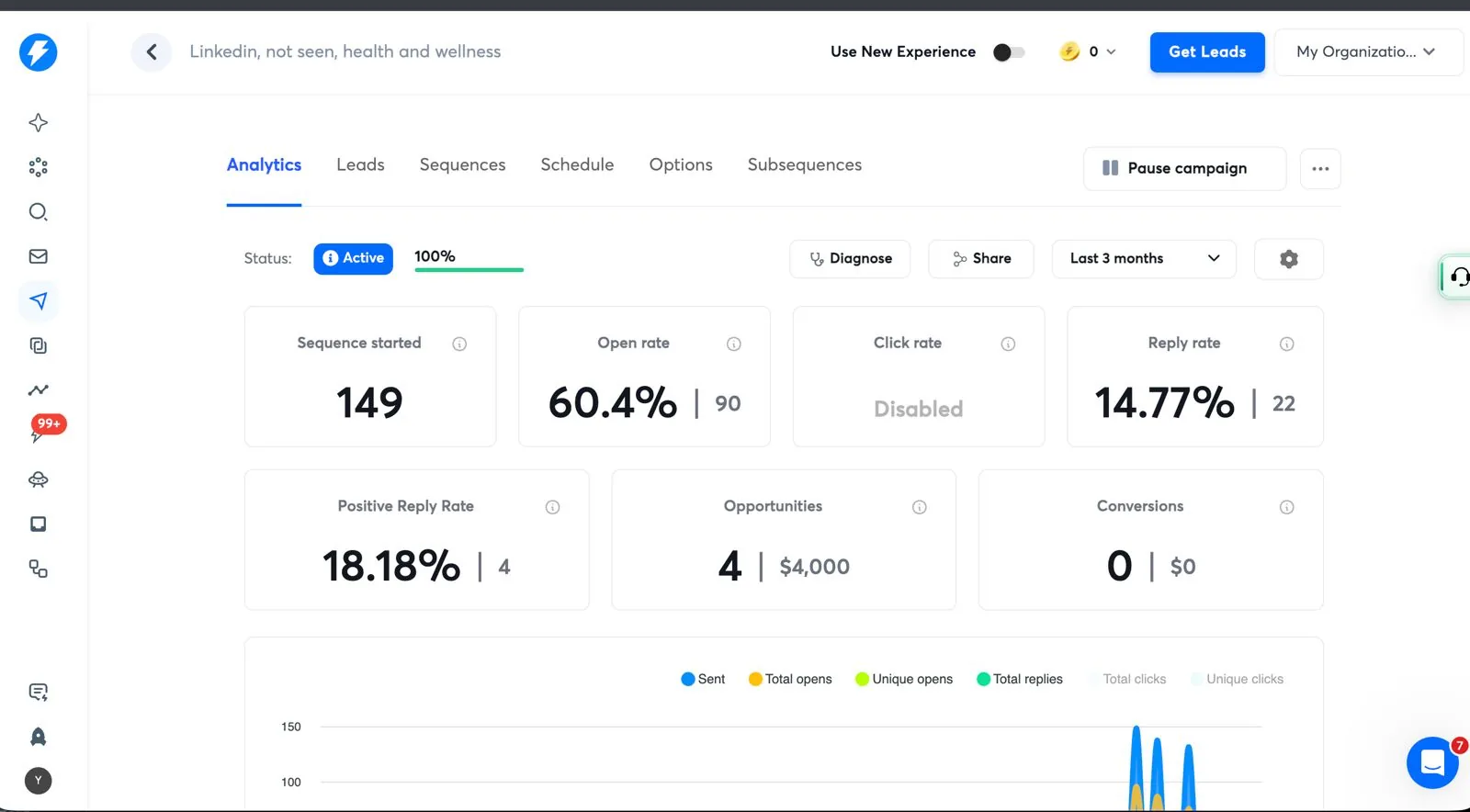Image resolution: width=1470 pixels, height=812 pixels.
Task: Open the three-dot more options menu
Action: point(1320,169)
